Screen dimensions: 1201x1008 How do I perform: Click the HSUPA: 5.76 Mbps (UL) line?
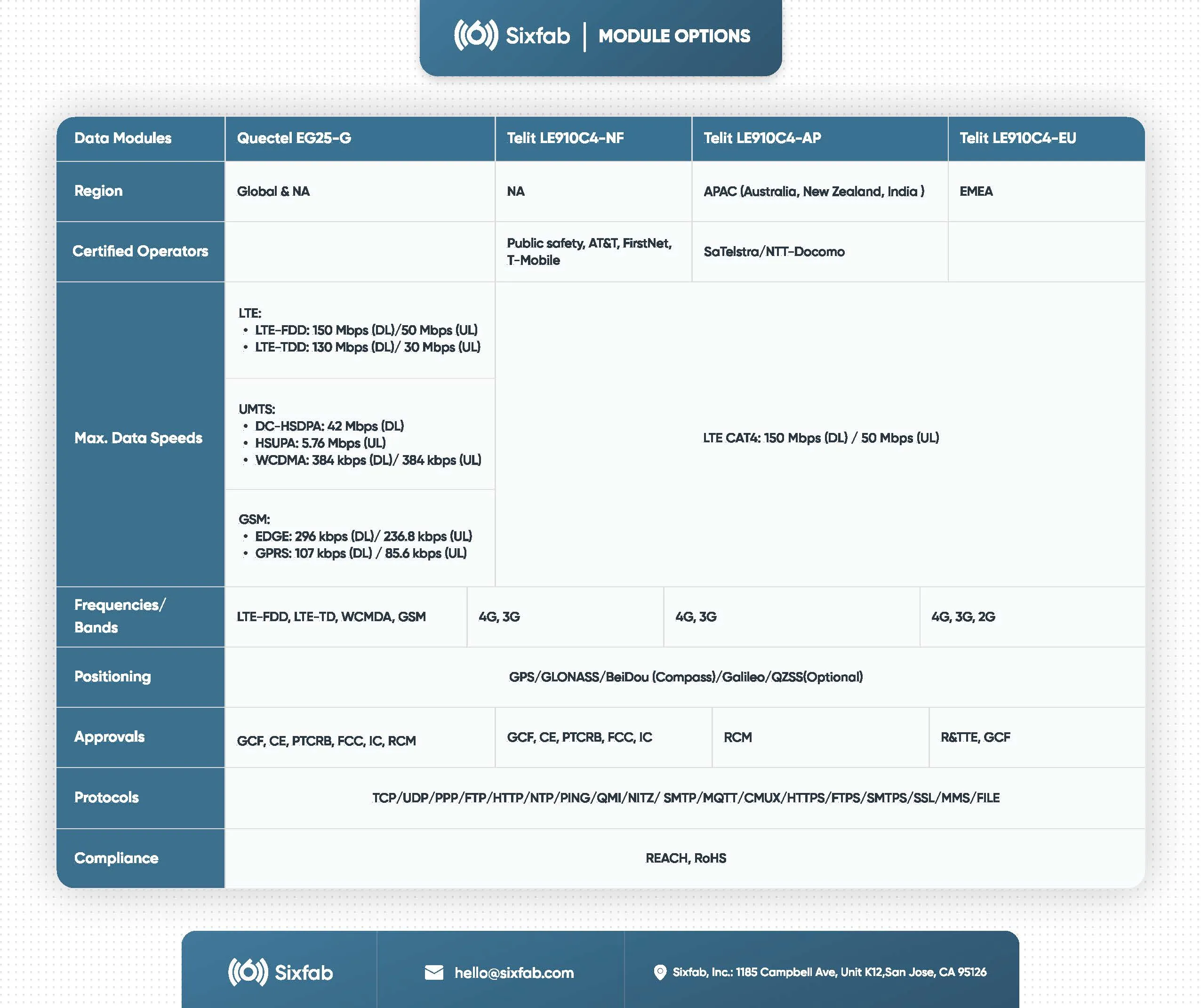(x=320, y=443)
